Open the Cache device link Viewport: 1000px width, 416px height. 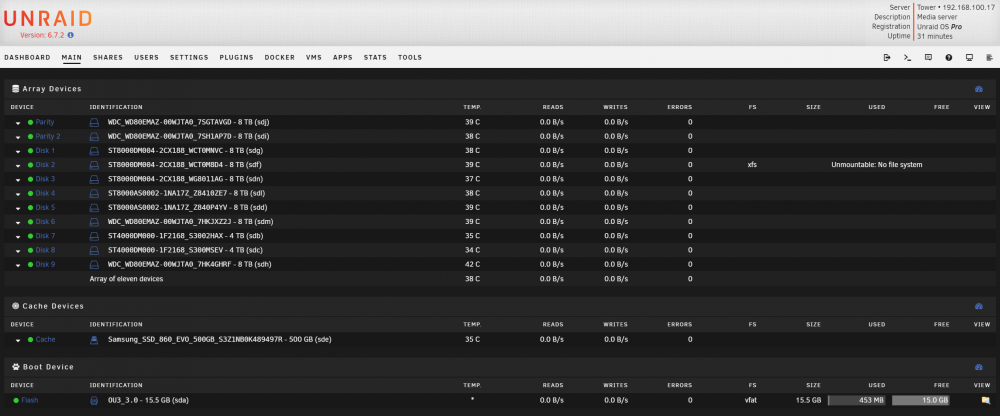45,339
